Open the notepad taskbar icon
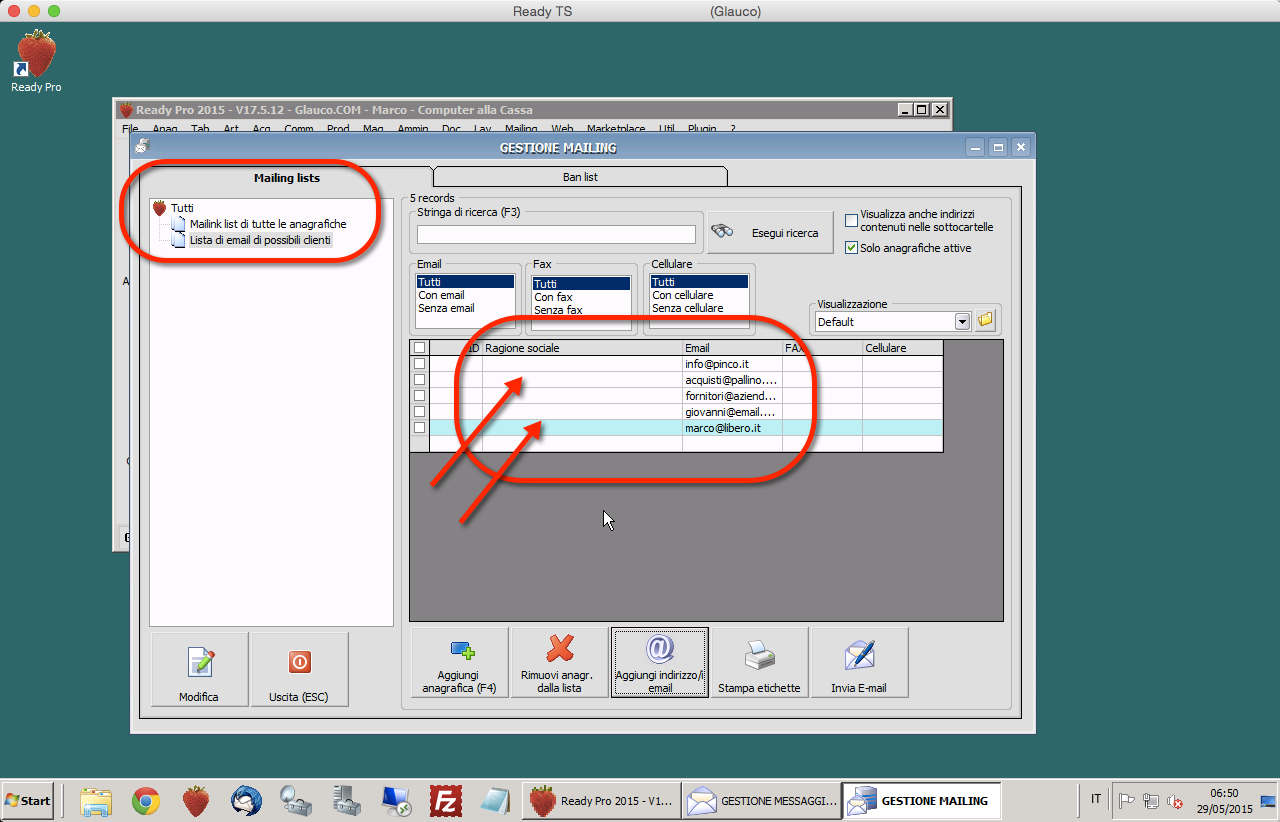This screenshot has height=822, width=1280. point(496,800)
